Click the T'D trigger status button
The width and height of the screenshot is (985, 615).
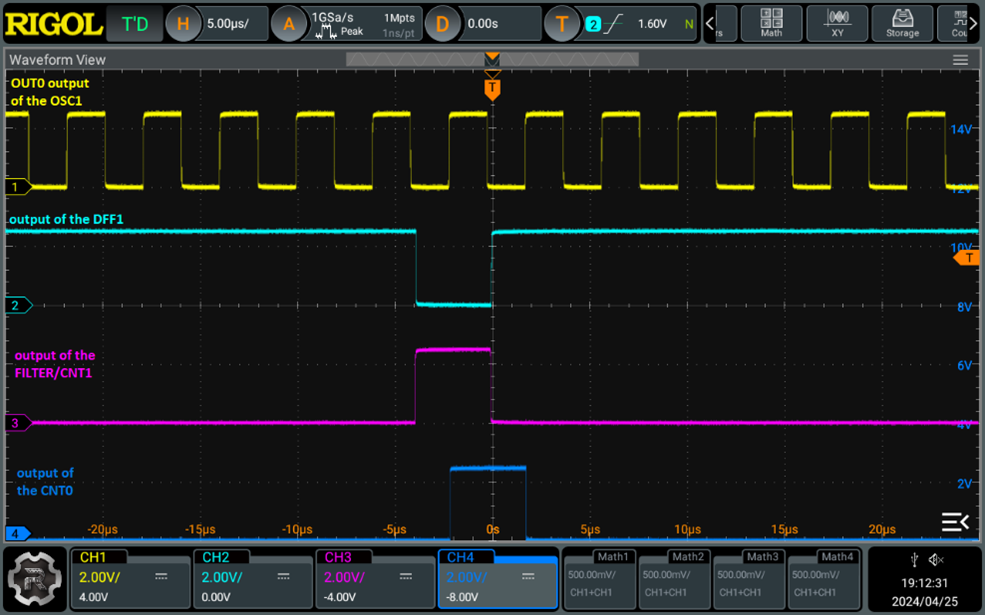click(x=134, y=23)
